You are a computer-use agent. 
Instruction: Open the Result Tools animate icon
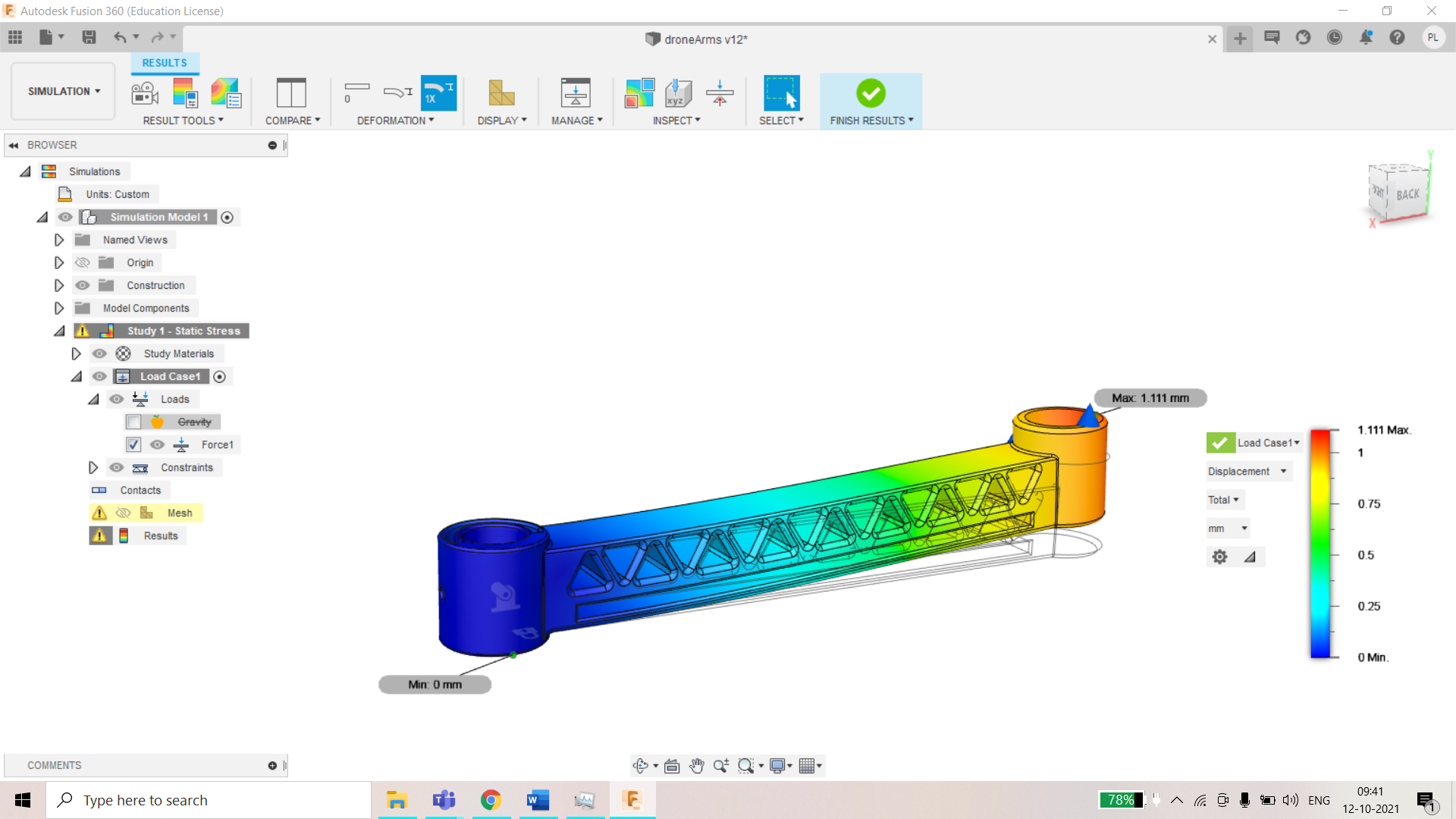click(x=144, y=93)
